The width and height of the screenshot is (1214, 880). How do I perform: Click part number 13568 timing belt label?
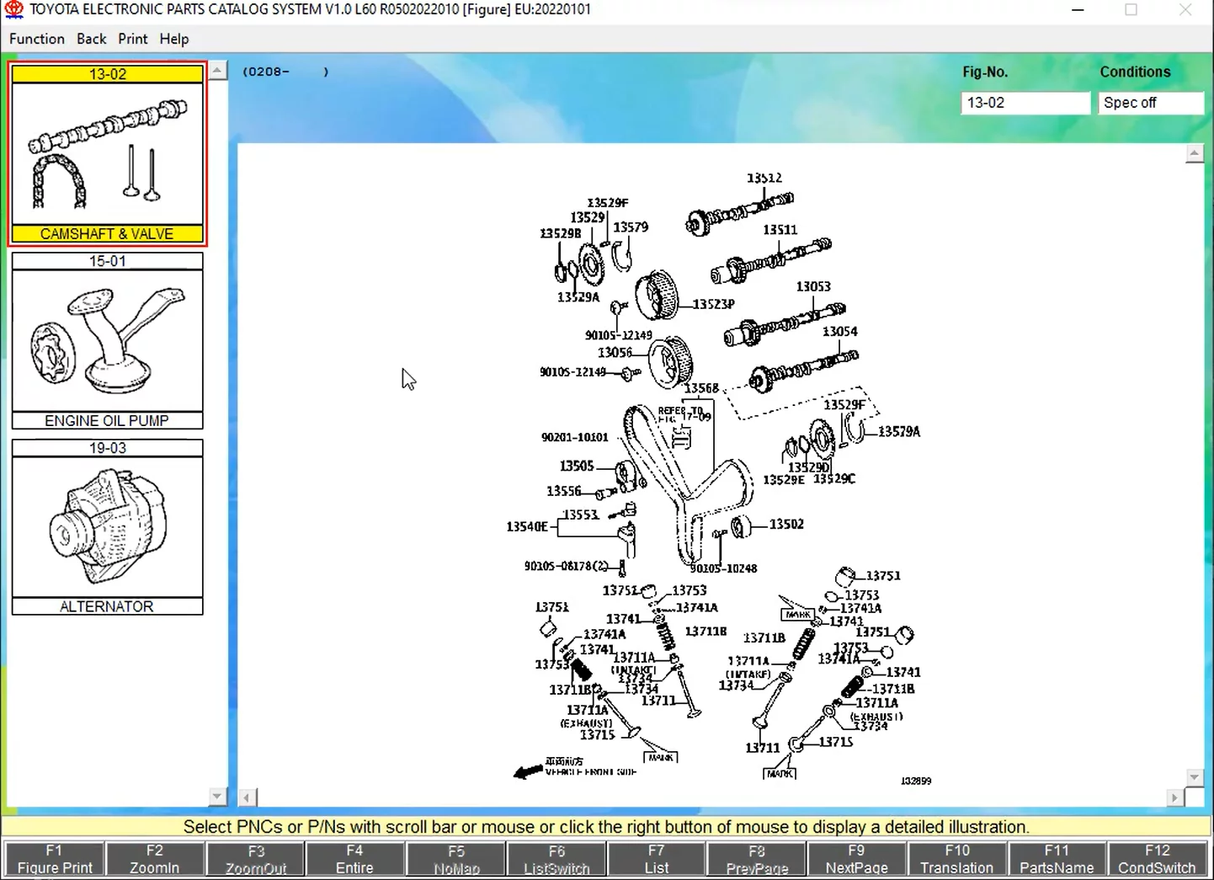tap(701, 388)
